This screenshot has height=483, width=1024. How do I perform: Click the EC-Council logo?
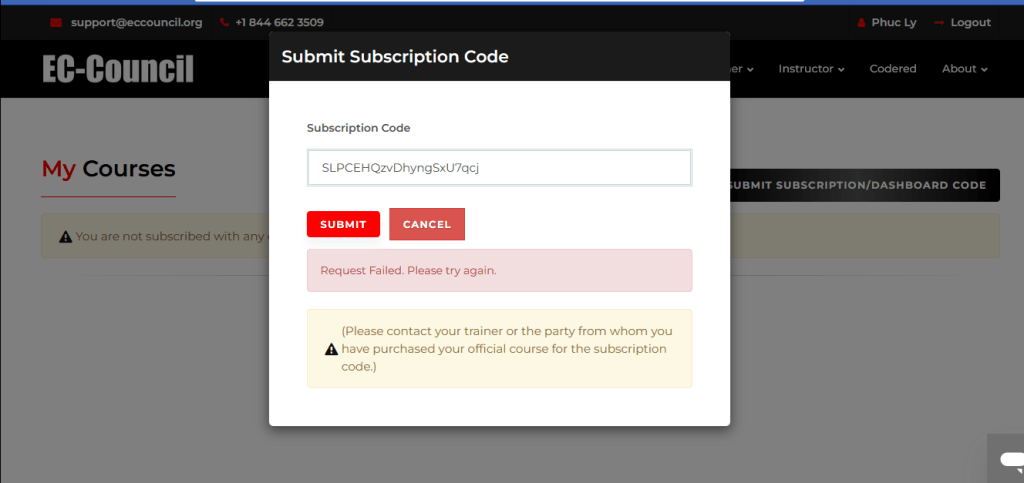118,69
